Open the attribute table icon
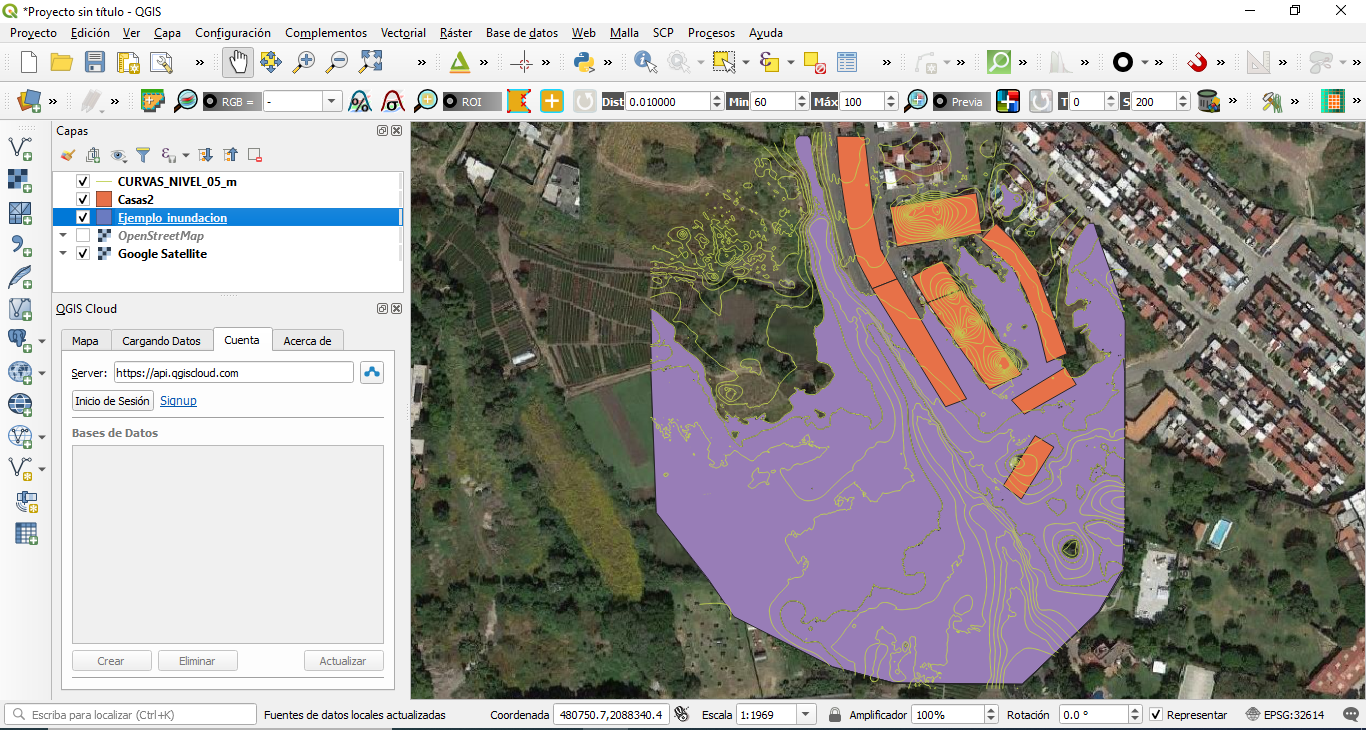Image resolution: width=1366 pixels, height=730 pixels. [x=847, y=62]
